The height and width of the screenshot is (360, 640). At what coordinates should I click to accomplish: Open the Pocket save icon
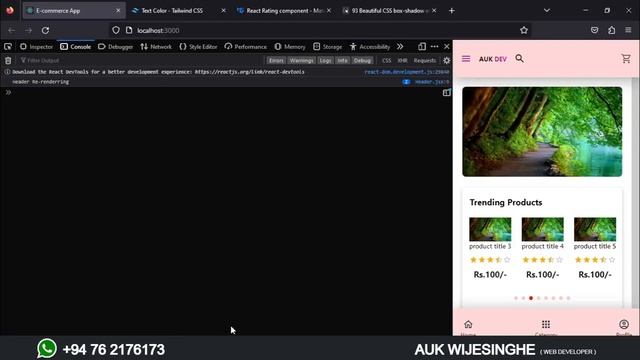point(594,30)
